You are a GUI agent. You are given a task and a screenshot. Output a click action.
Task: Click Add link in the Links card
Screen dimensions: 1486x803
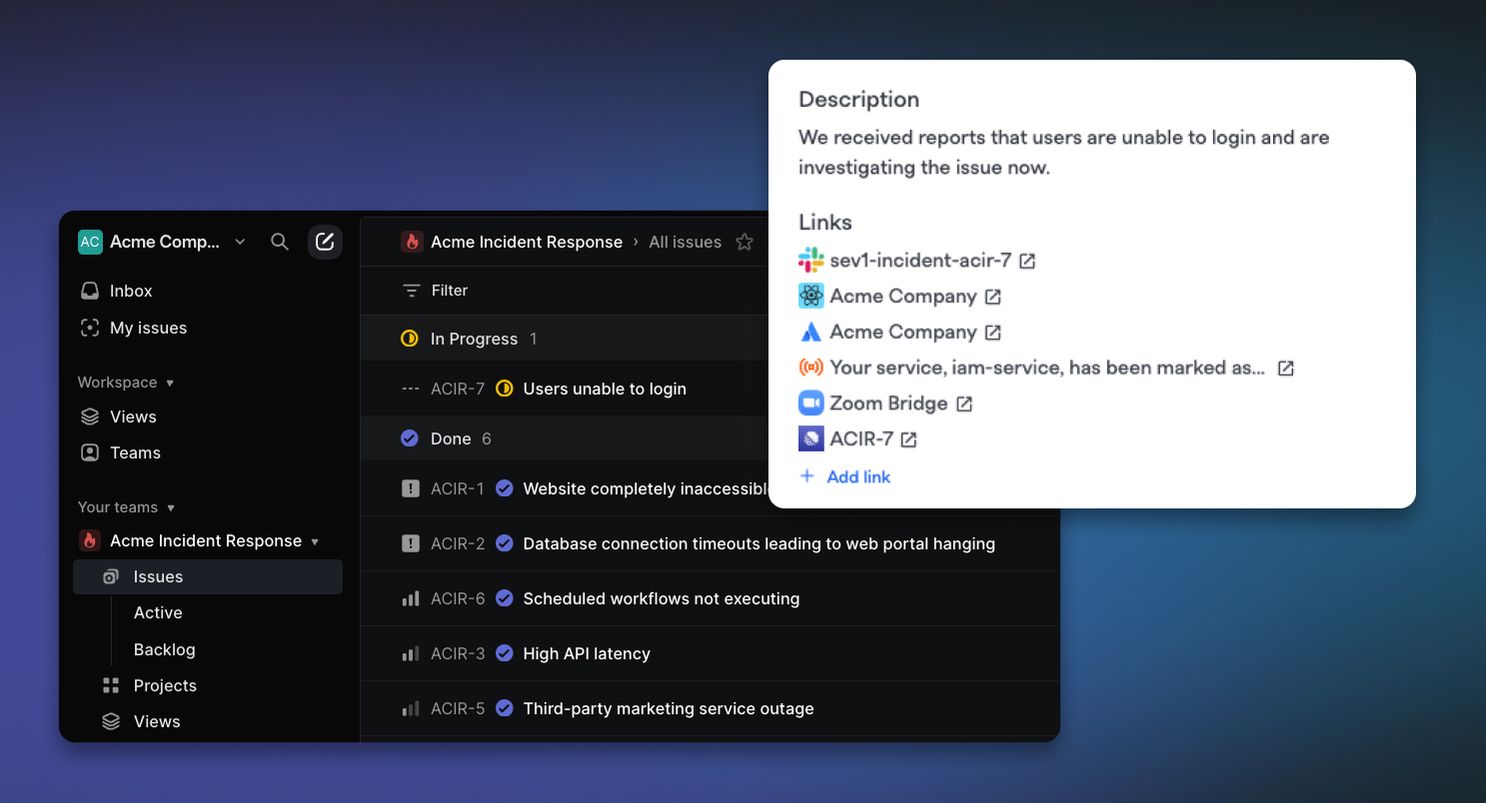[x=845, y=477]
